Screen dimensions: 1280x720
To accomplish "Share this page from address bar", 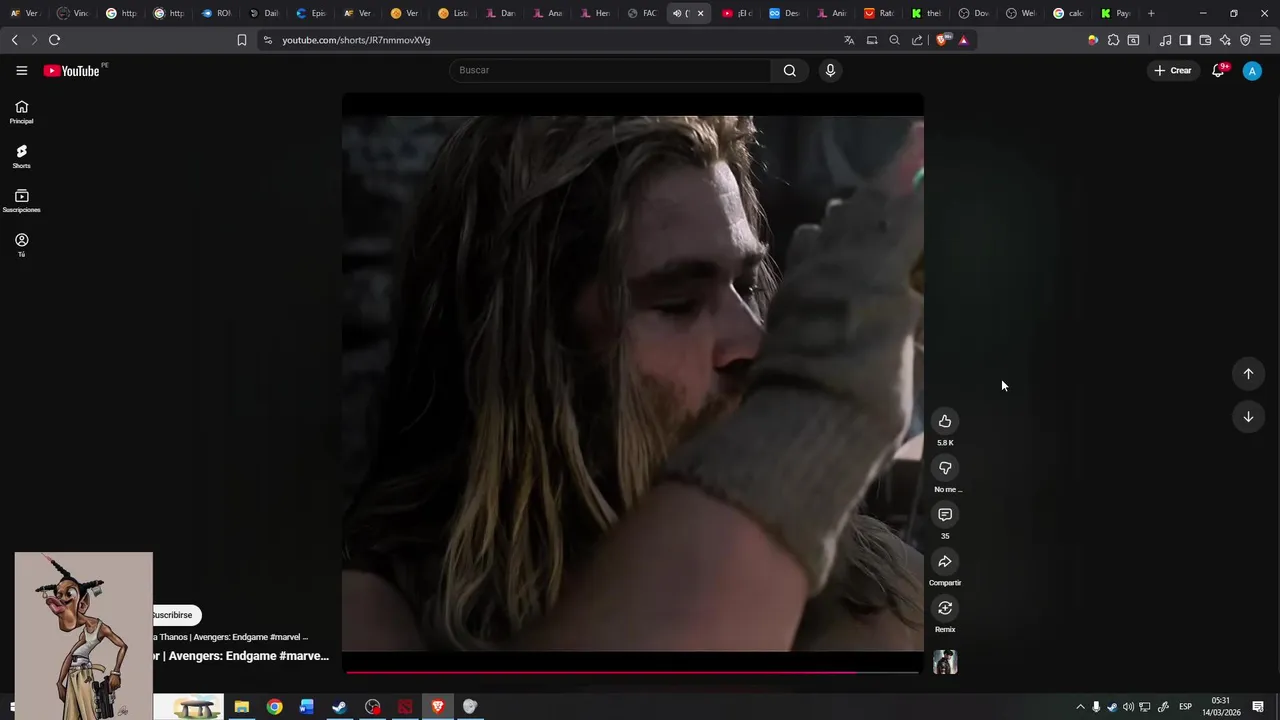I will pyautogui.click(x=917, y=40).
